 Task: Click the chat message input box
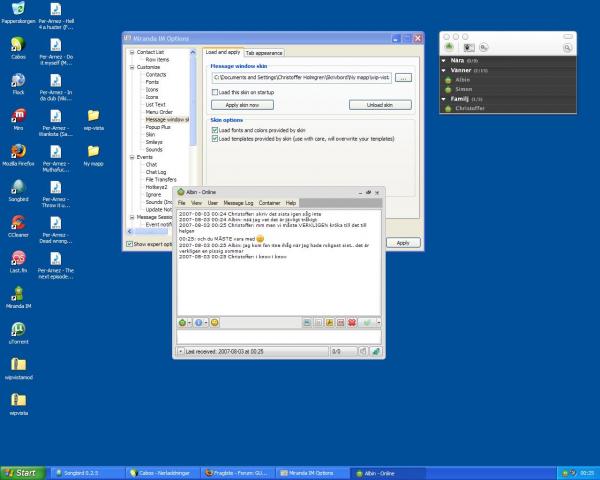tap(279, 337)
